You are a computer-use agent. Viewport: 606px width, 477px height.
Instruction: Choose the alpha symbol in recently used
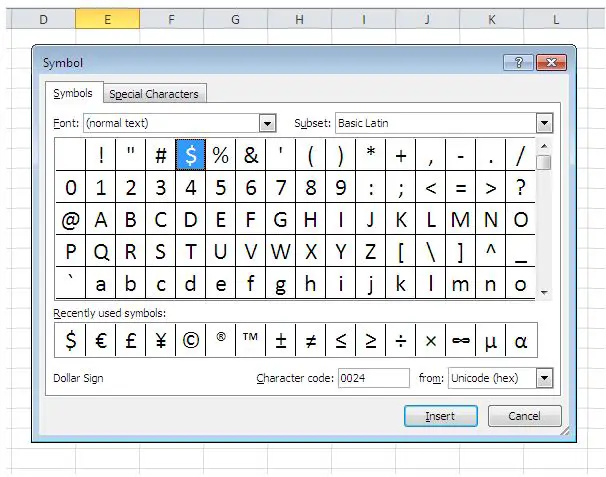pyautogui.click(x=521, y=340)
